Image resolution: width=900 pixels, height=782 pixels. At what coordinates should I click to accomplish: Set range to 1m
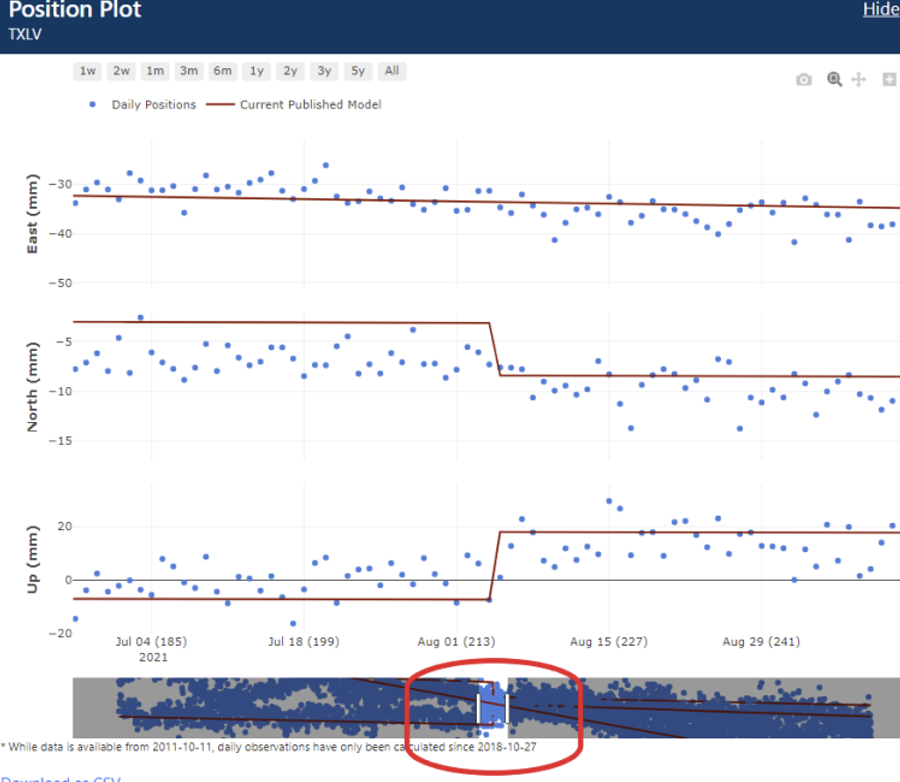click(155, 71)
